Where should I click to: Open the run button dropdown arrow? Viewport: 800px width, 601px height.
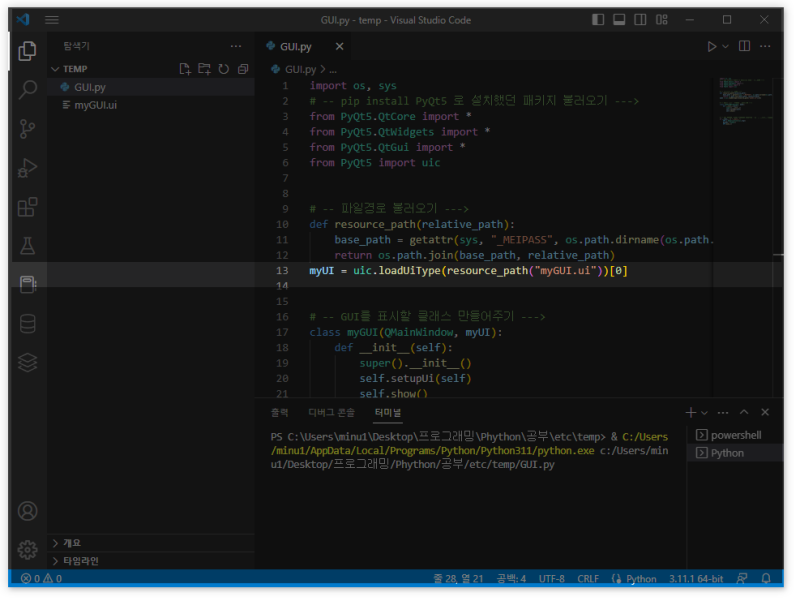pos(727,46)
